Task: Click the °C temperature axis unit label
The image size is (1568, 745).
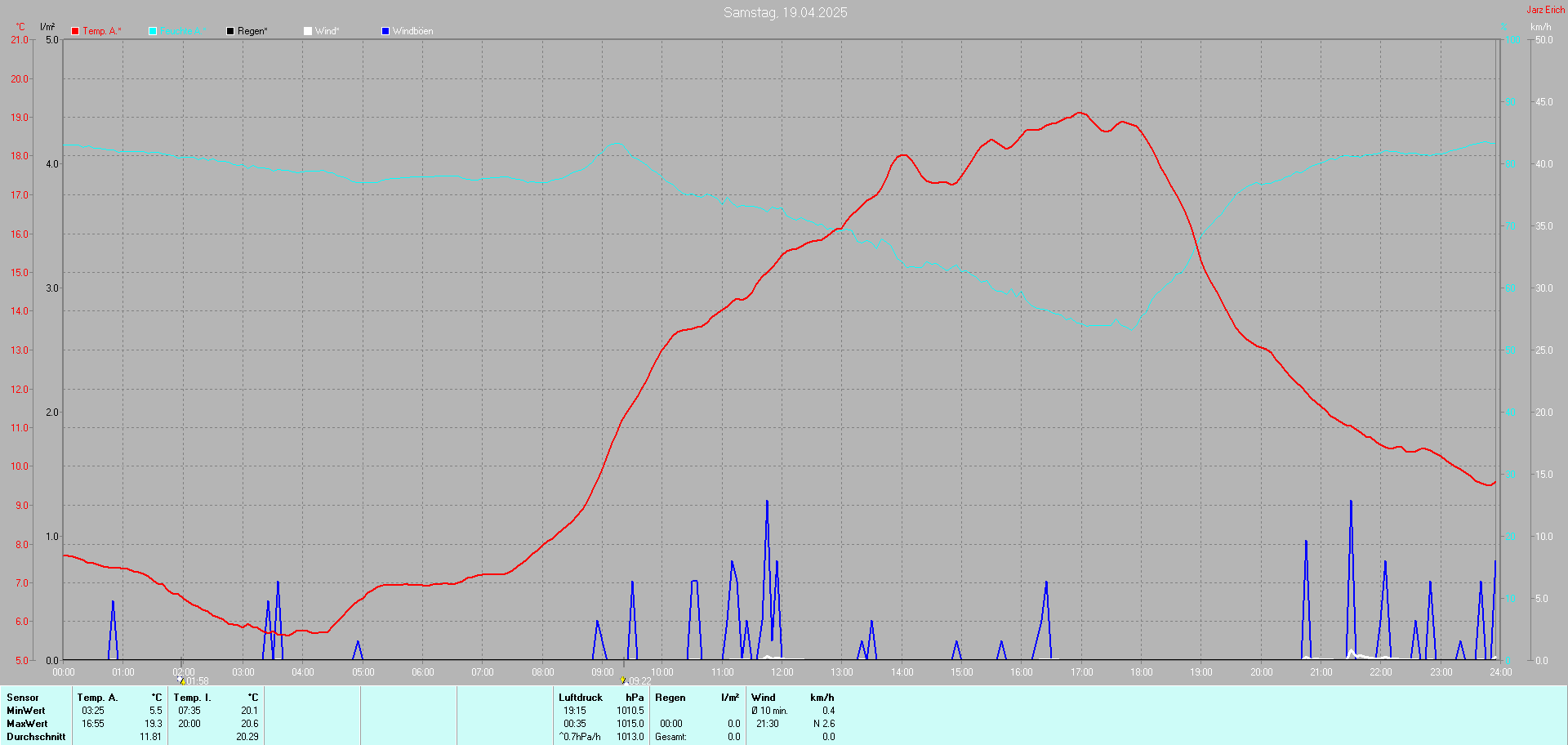Action: click(20, 27)
